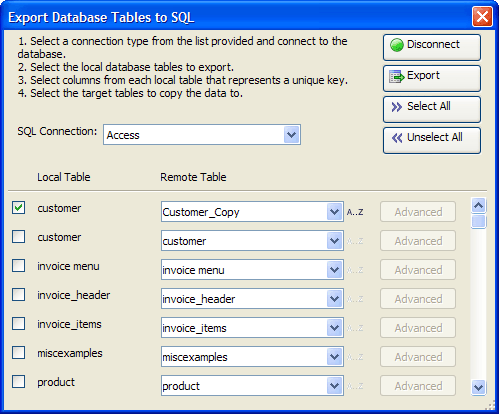Check the invoice menu table checkbox
Viewport: 499px width, 414px height.
coord(18,266)
